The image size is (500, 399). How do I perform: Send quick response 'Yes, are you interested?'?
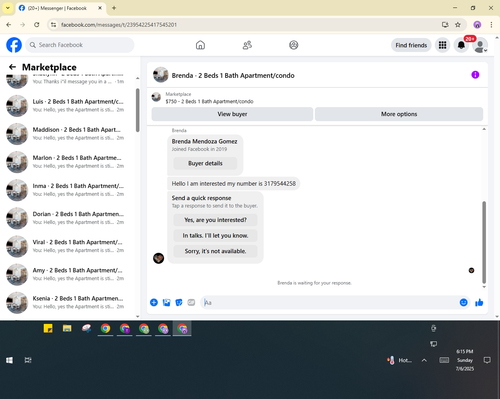tap(215, 220)
